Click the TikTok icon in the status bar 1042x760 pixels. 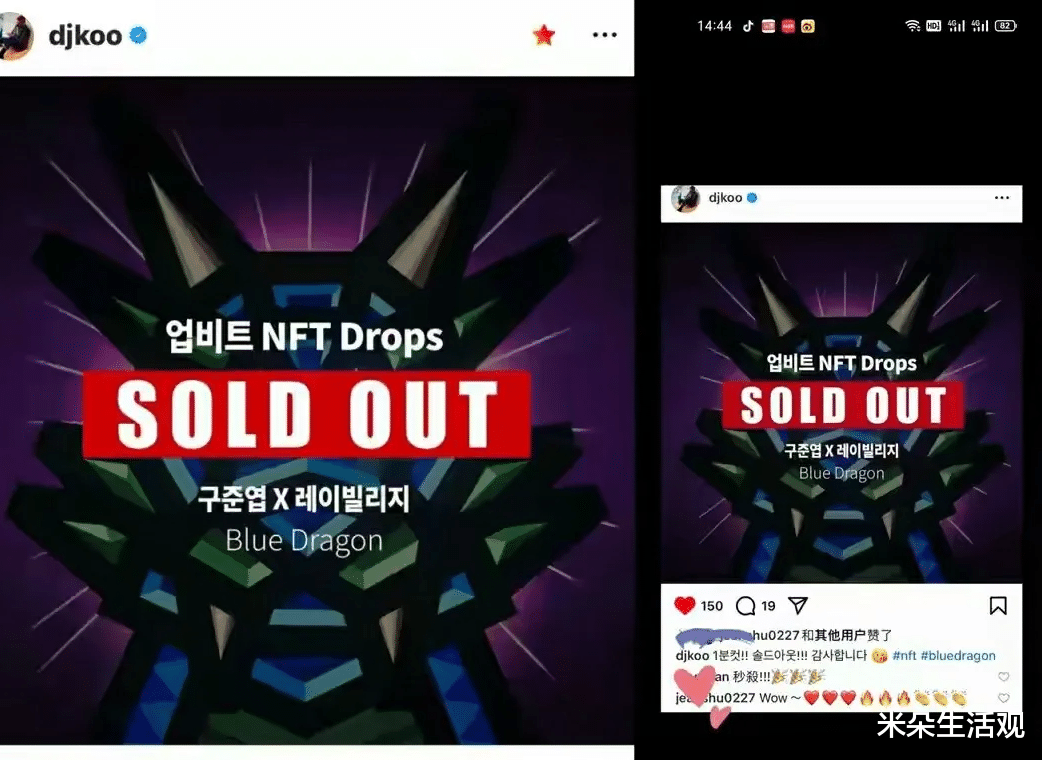[x=748, y=26]
